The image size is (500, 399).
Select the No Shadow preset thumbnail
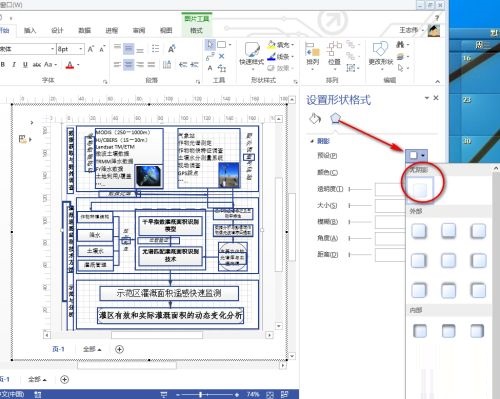click(x=420, y=189)
